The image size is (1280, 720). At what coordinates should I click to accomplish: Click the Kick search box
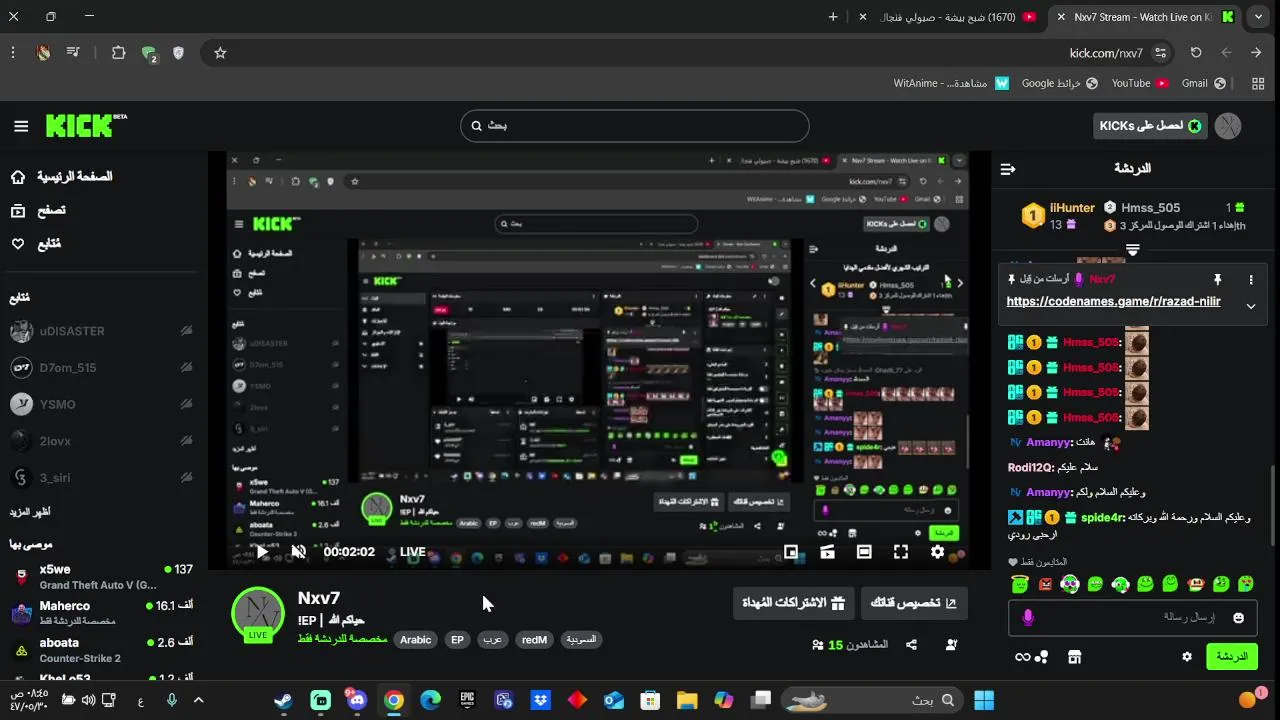pyautogui.click(x=635, y=126)
